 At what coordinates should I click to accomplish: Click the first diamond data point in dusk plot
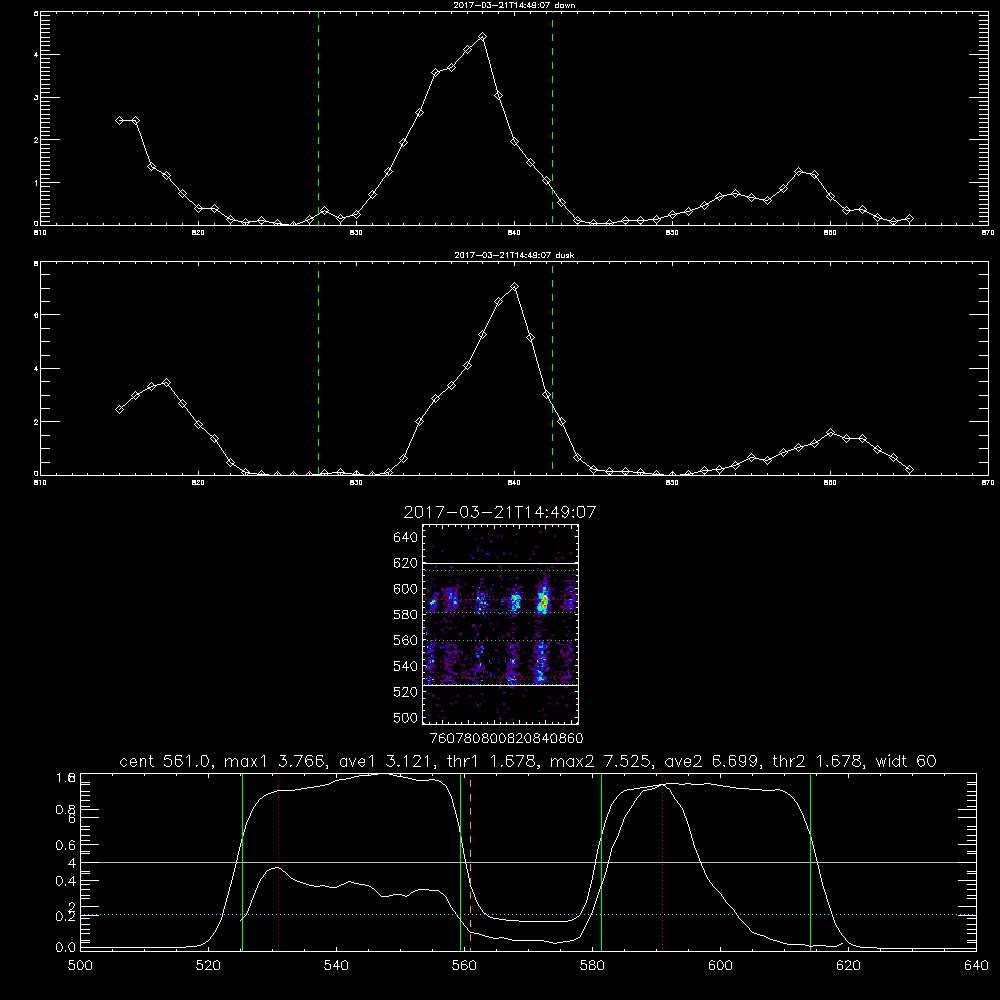[119, 409]
